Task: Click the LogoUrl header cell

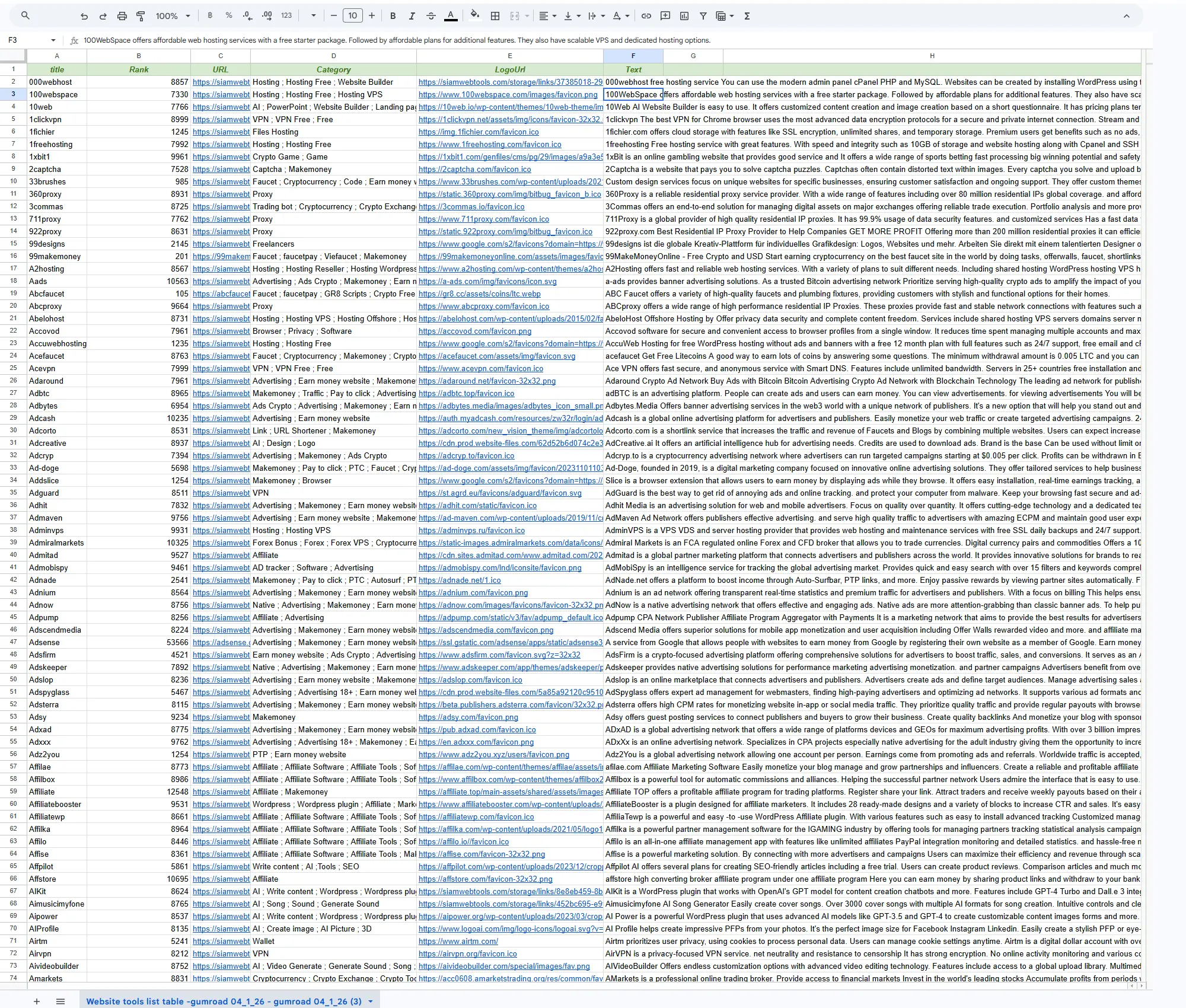Action: coord(510,69)
